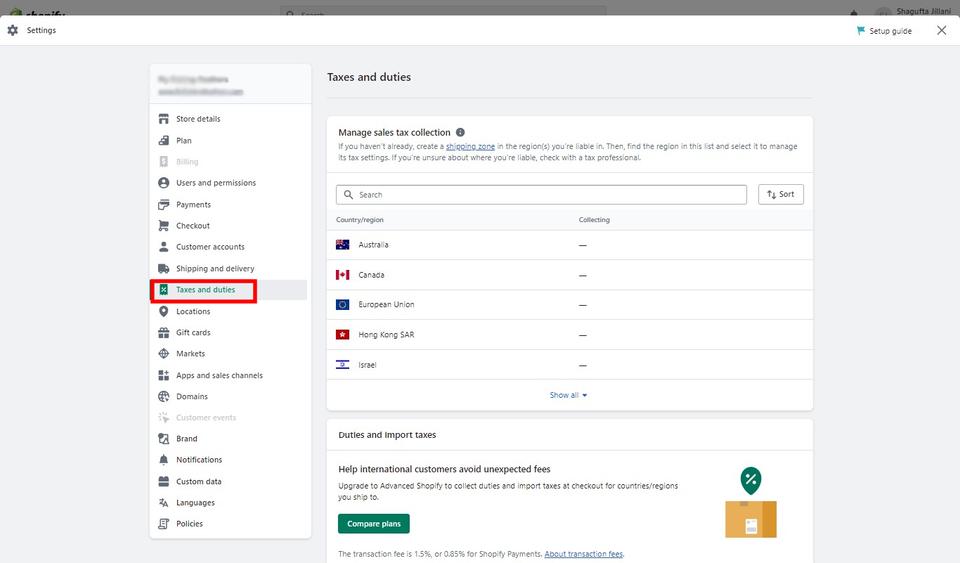Click the Checkout cart icon
Viewport: 960px width, 563px height.
tap(163, 225)
